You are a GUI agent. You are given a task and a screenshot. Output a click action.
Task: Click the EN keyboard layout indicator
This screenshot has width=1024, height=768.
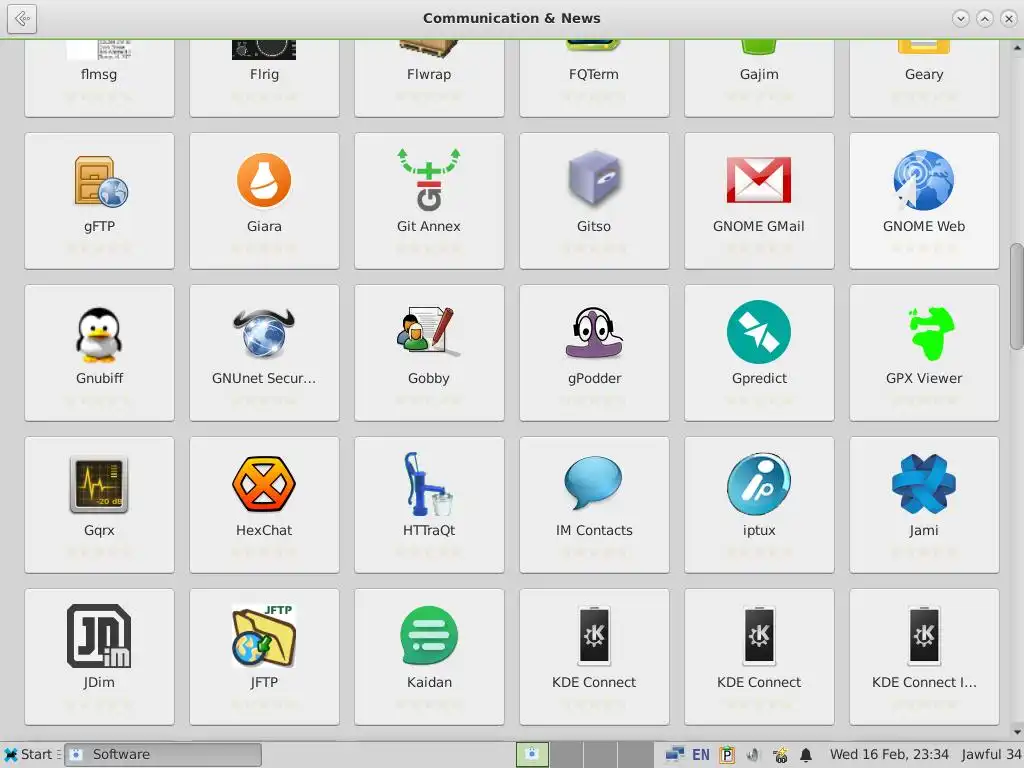pyautogui.click(x=701, y=755)
